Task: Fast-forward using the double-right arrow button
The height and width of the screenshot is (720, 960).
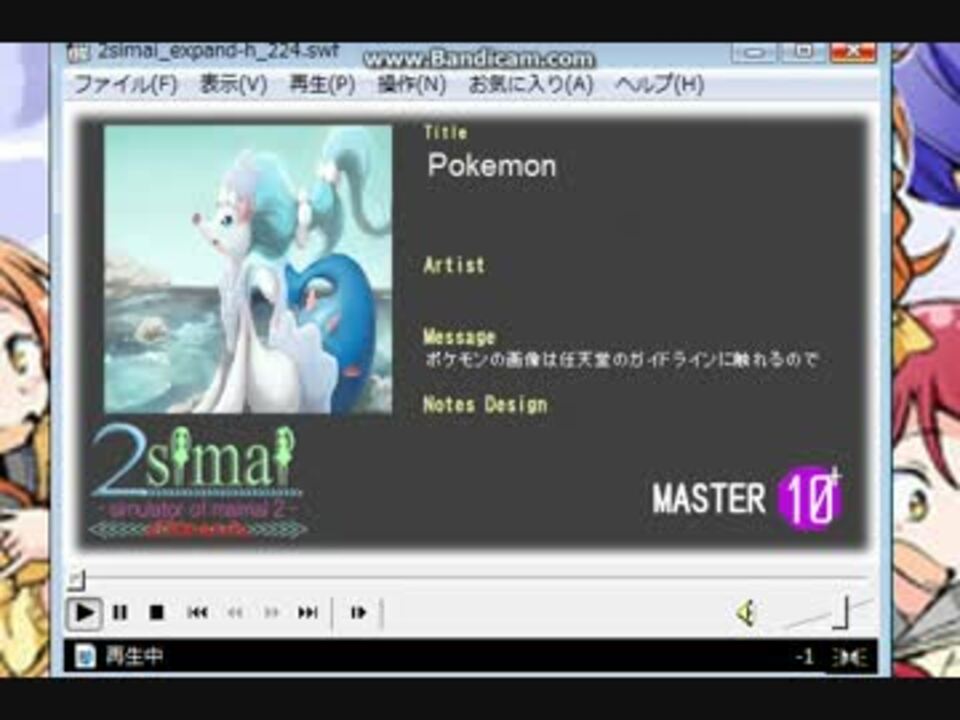Action: click(271, 612)
